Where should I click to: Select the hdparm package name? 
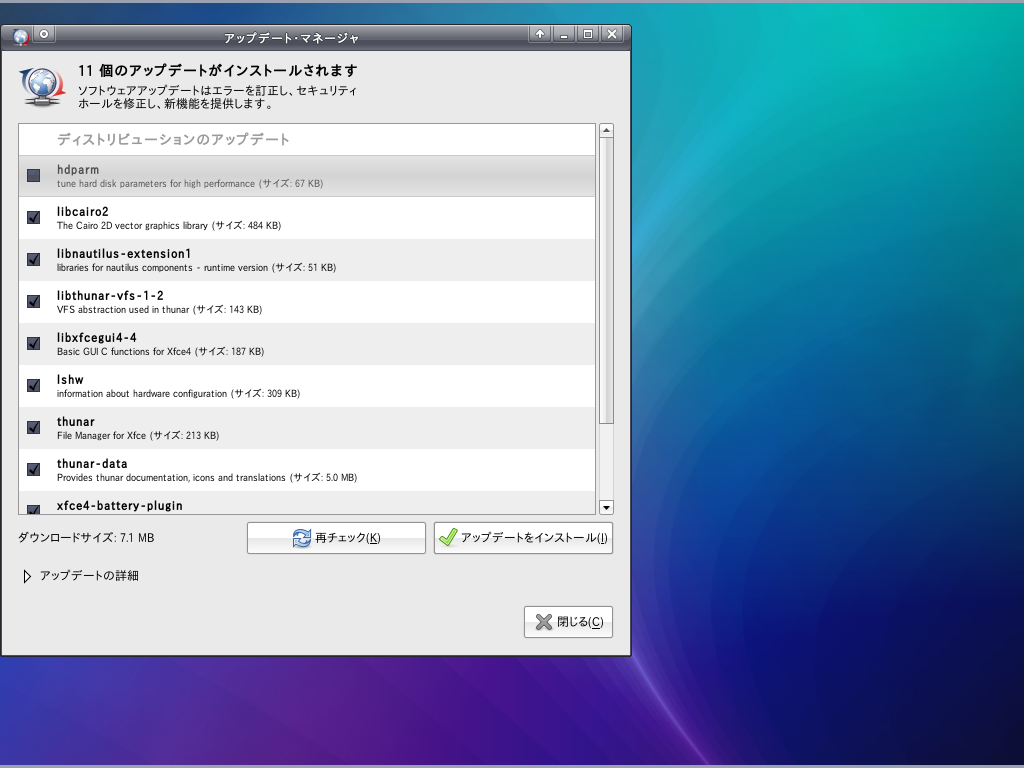click(x=78, y=170)
